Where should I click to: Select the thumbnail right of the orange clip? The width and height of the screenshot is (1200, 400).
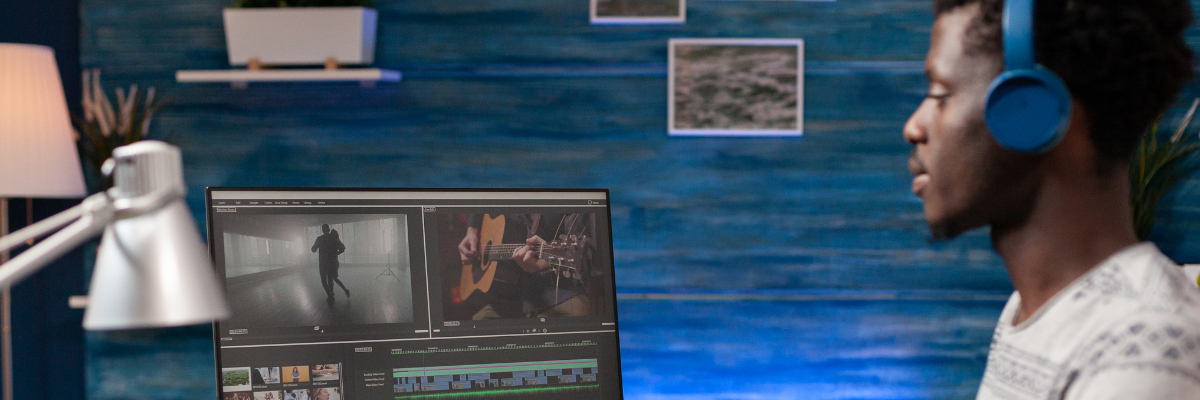325,373
